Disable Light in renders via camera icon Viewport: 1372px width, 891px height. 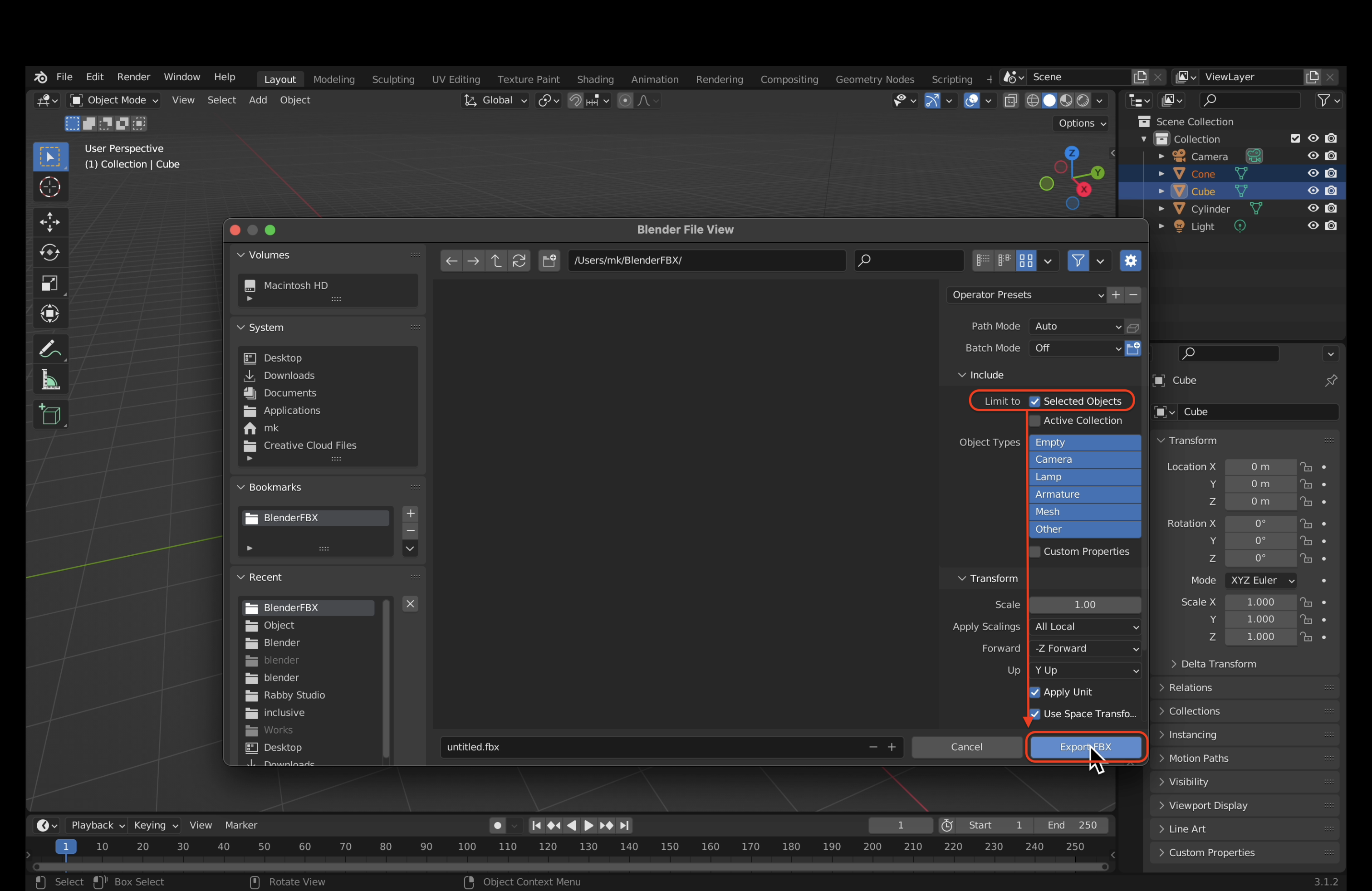[x=1331, y=226]
